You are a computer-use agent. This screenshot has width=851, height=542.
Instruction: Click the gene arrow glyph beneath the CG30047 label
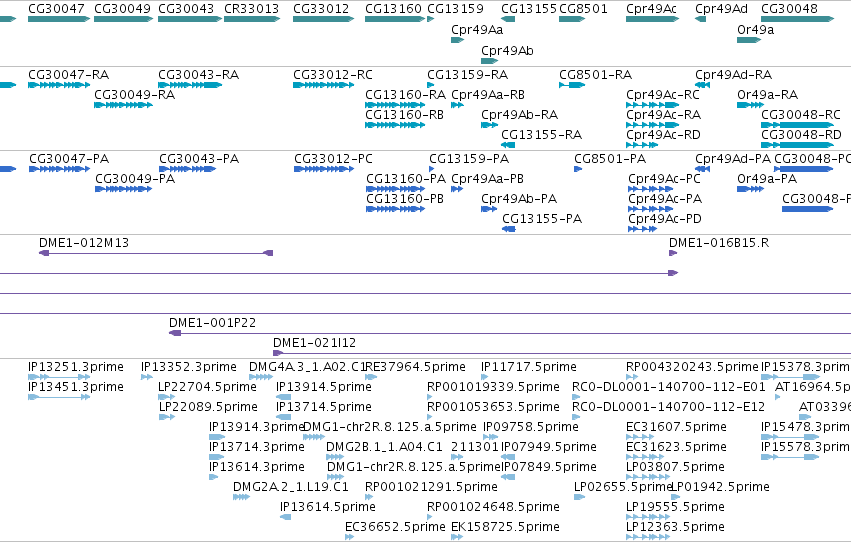[x=59, y=19]
